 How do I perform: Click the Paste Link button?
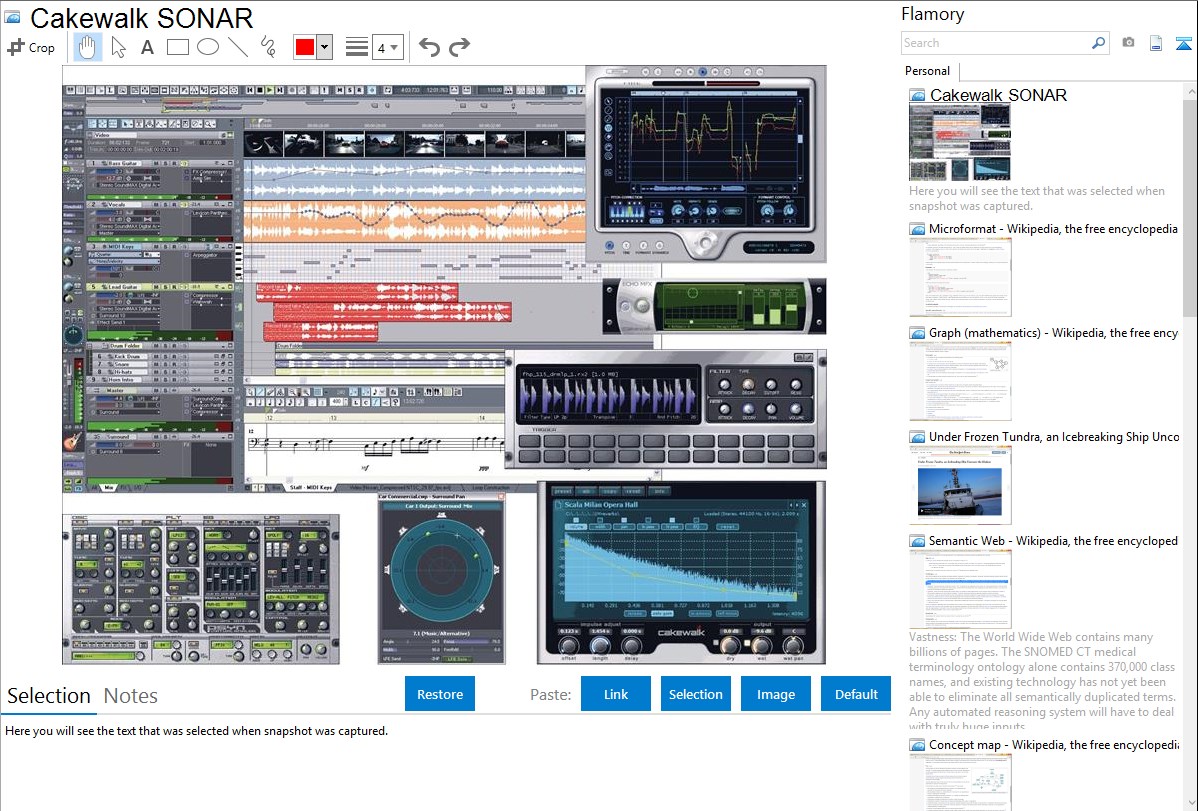(616, 694)
